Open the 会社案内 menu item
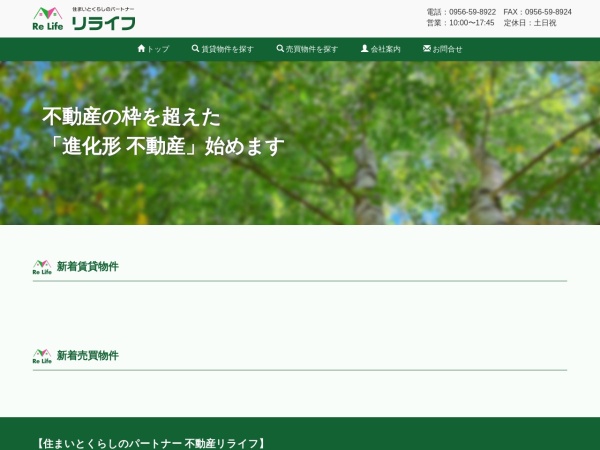600x450 pixels. (385, 49)
